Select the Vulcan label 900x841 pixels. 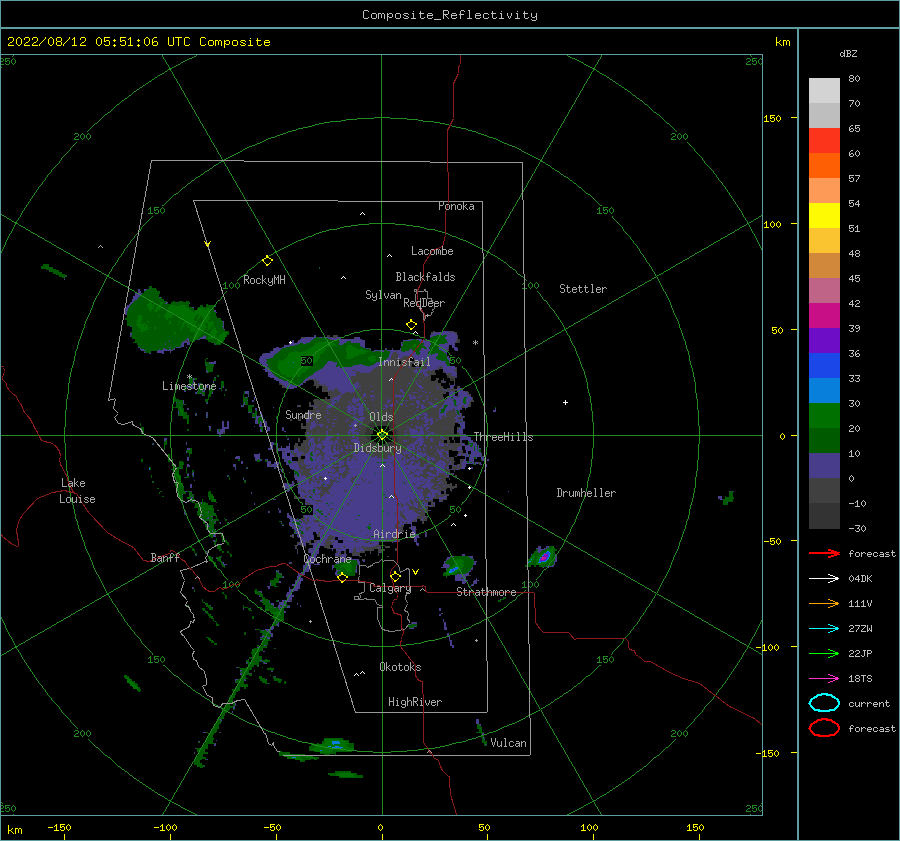(x=508, y=743)
